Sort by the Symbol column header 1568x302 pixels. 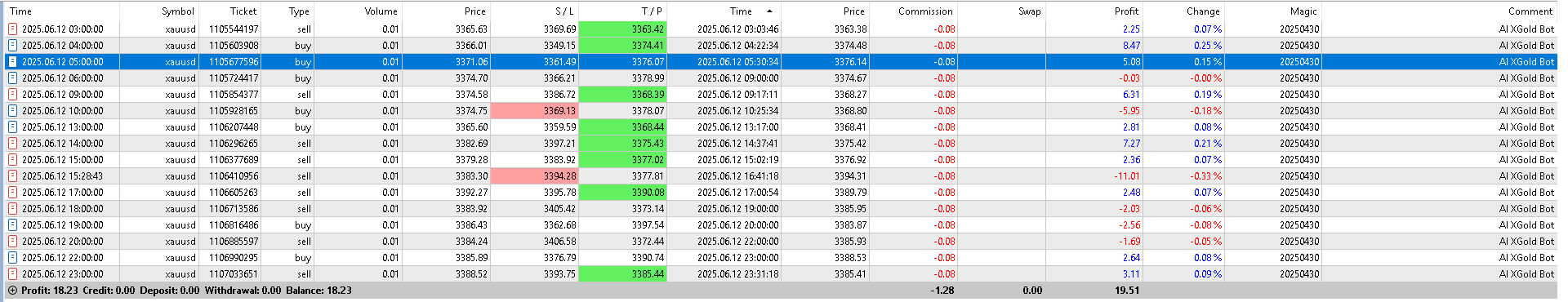(x=158, y=11)
